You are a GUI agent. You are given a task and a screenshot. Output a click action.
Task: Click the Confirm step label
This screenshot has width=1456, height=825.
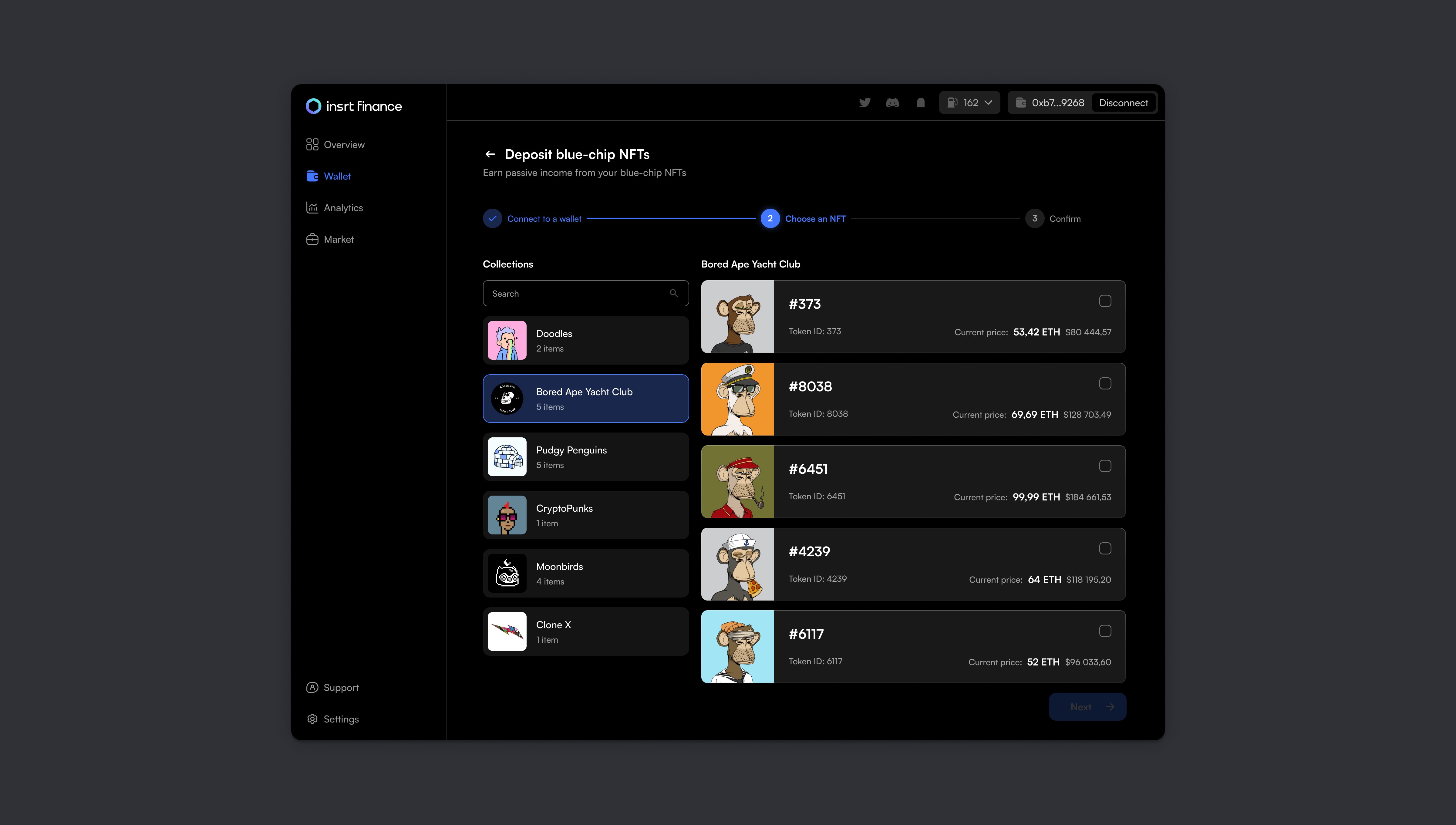coord(1065,219)
